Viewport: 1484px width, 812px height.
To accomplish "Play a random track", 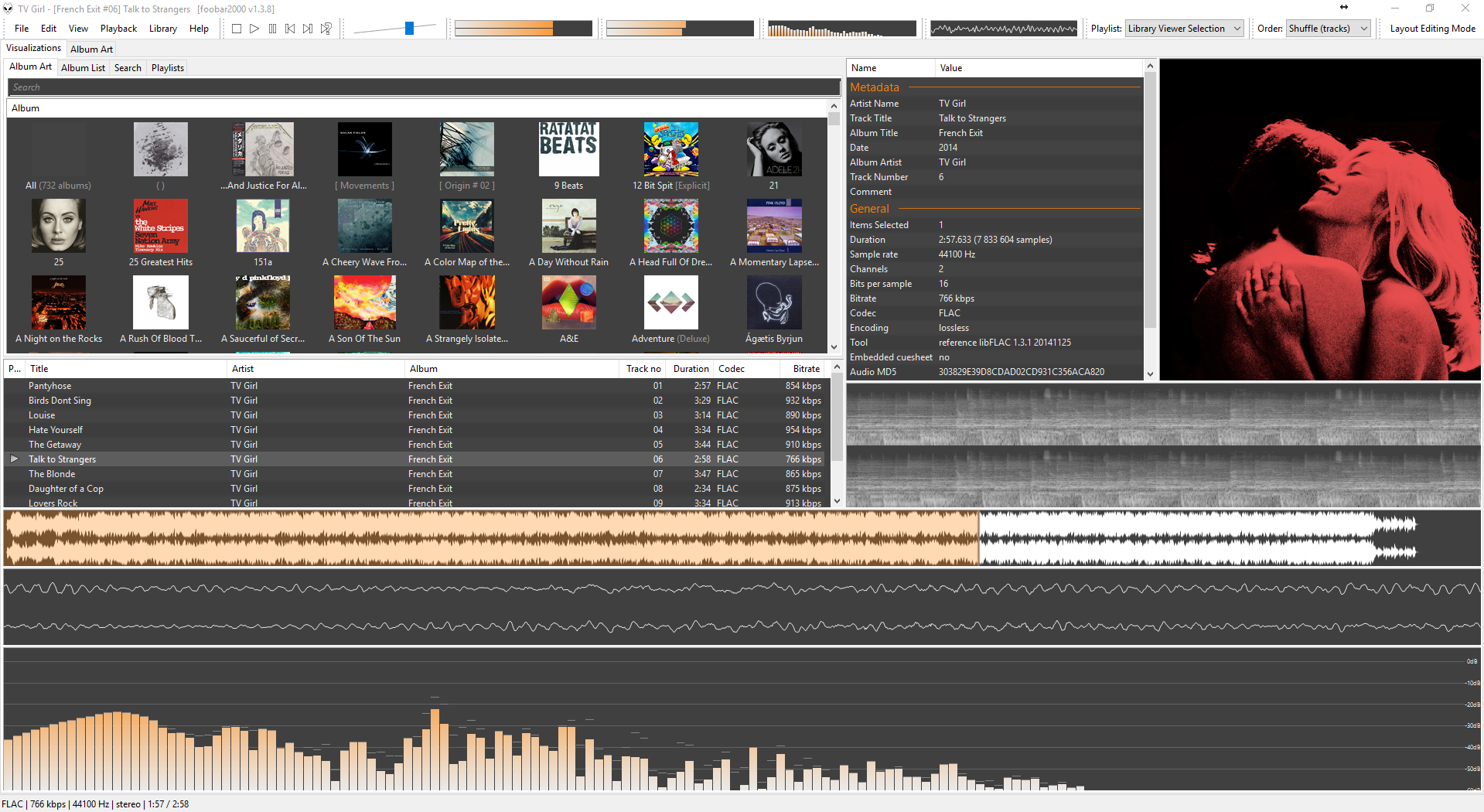I will click(326, 29).
